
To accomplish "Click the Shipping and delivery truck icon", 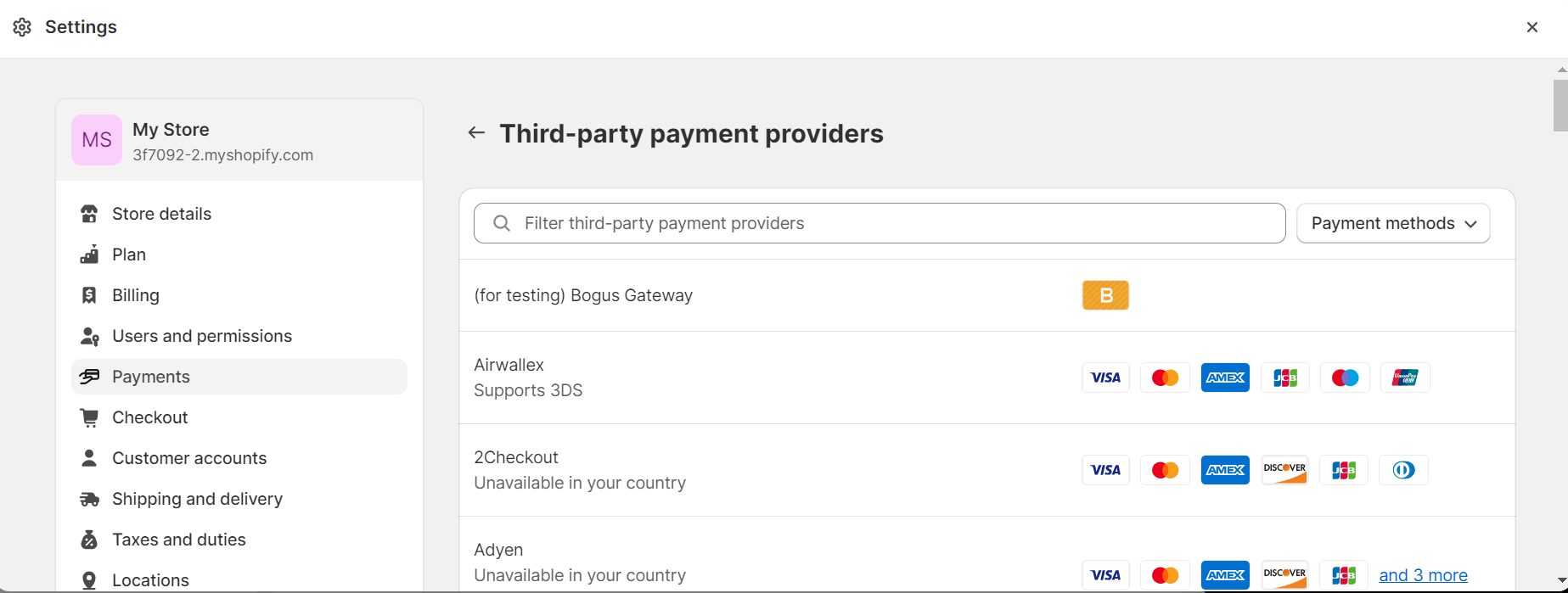I will 89,499.
